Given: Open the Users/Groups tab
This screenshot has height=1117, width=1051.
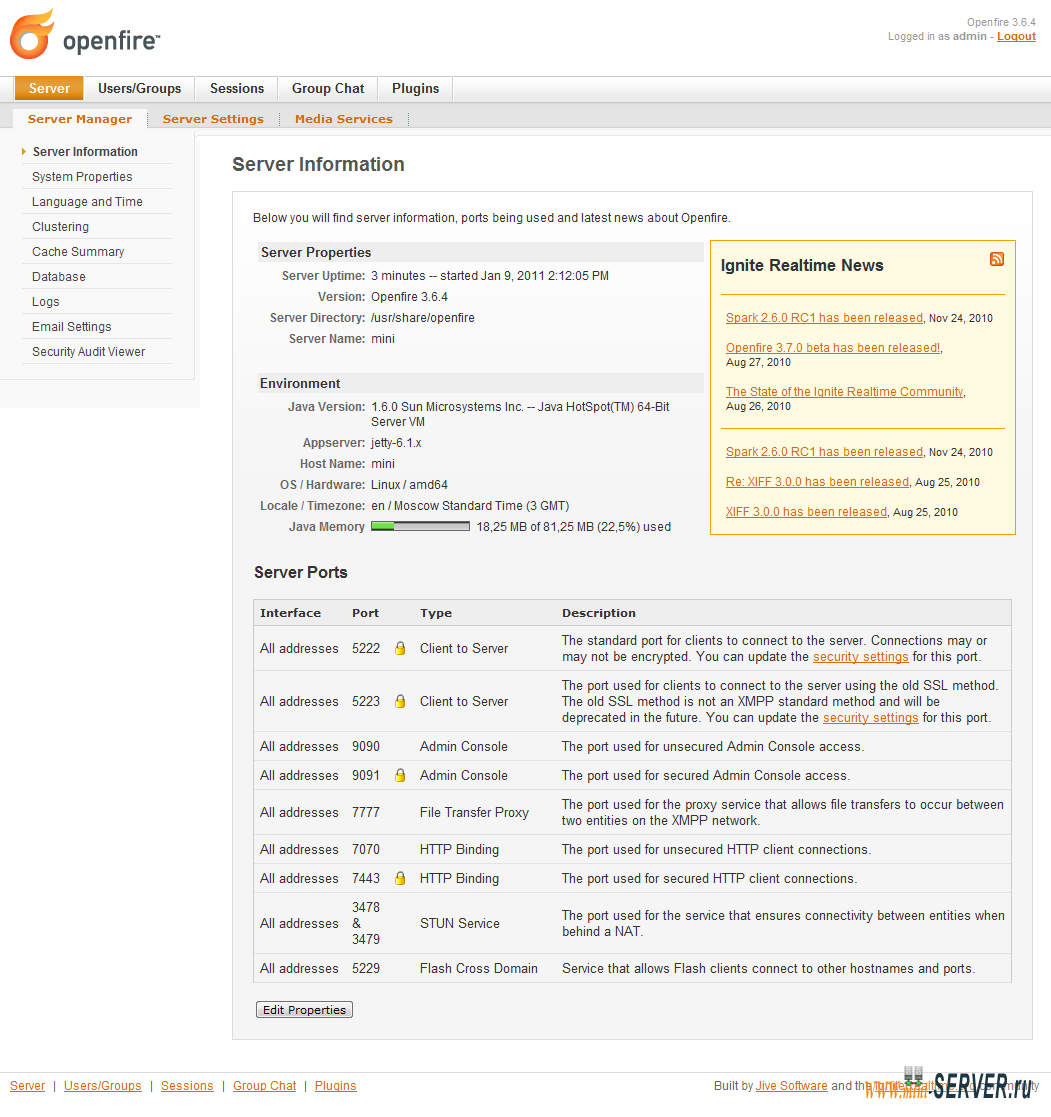Looking at the screenshot, I should click(140, 88).
